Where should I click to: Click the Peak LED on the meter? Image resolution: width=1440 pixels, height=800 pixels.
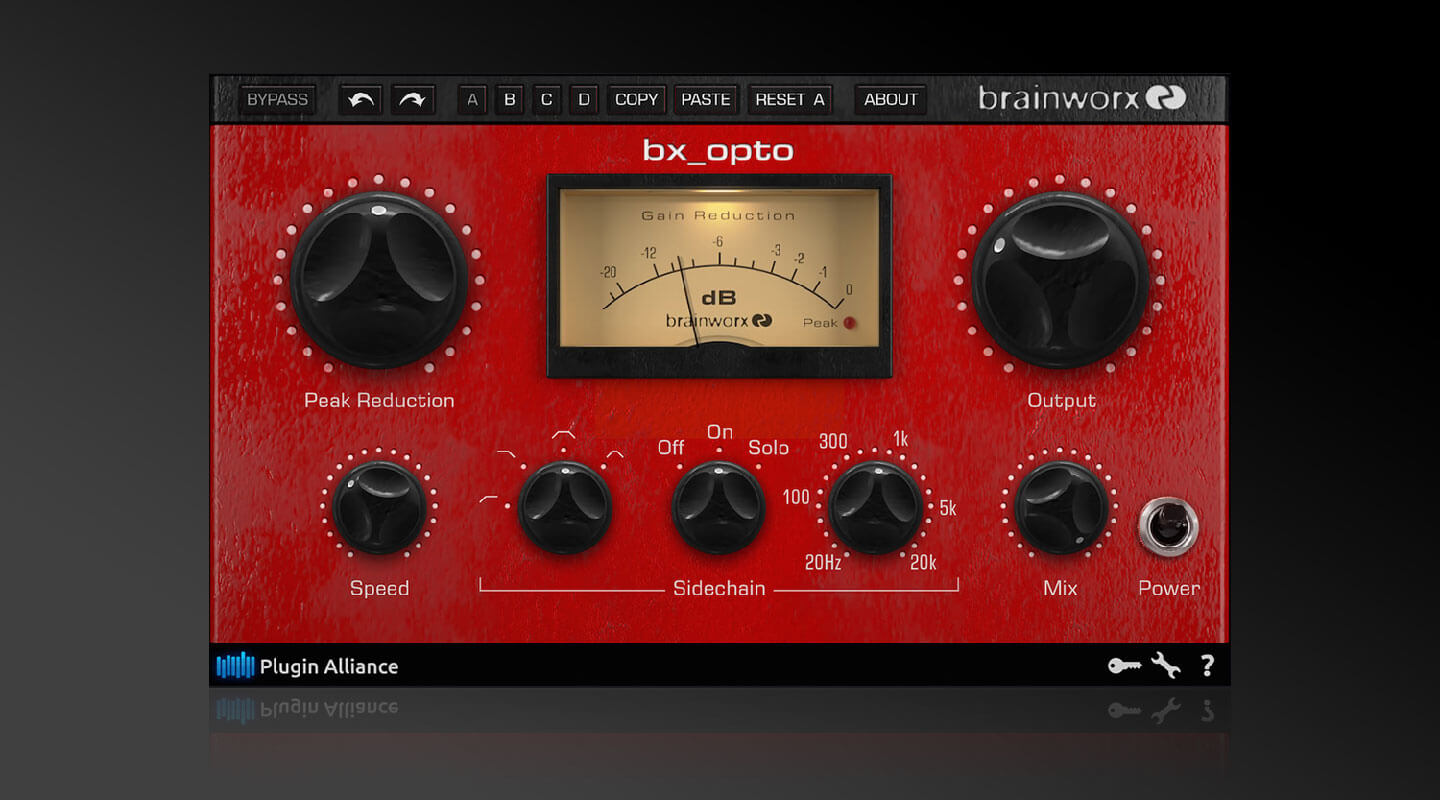[849, 323]
